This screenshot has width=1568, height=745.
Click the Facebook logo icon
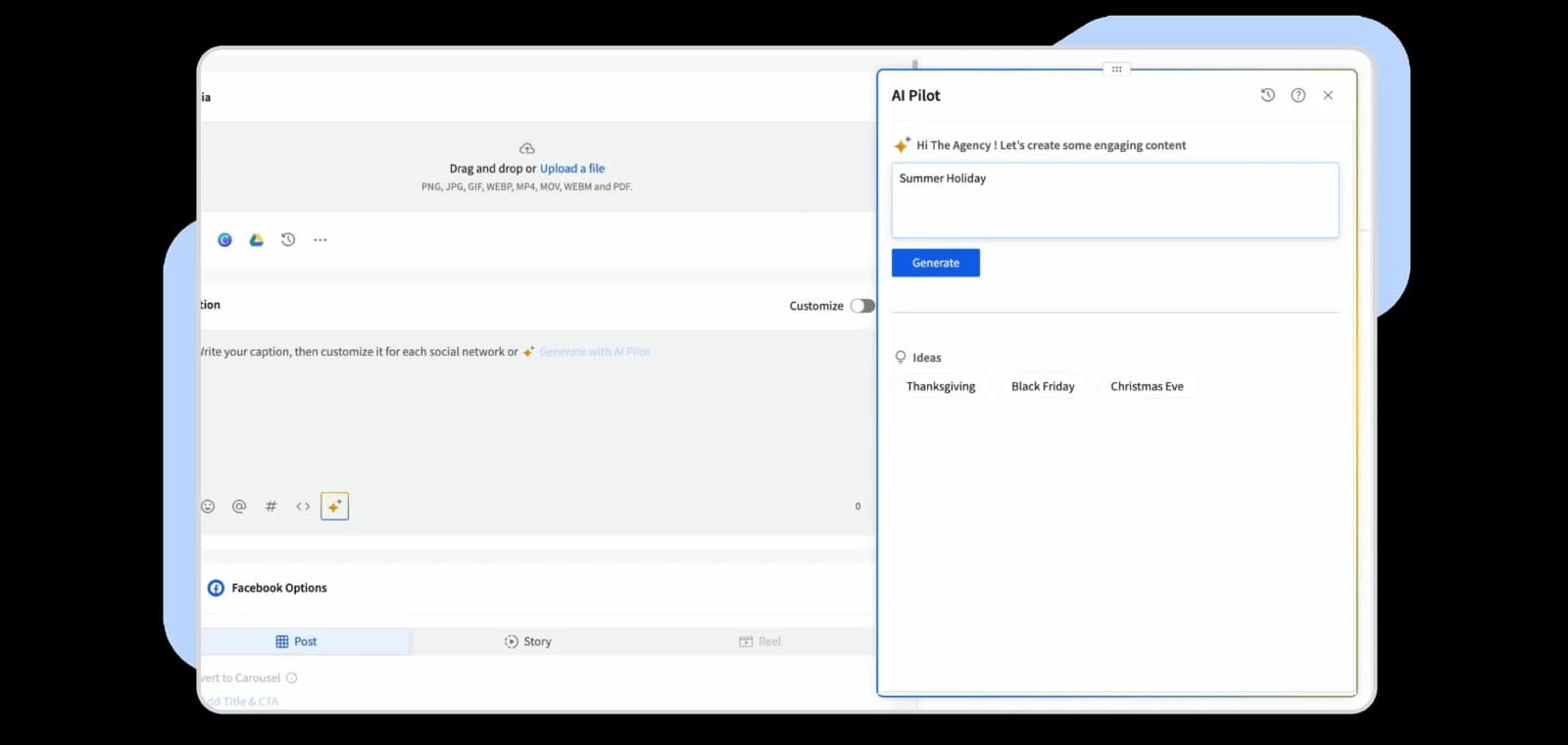(x=216, y=588)
